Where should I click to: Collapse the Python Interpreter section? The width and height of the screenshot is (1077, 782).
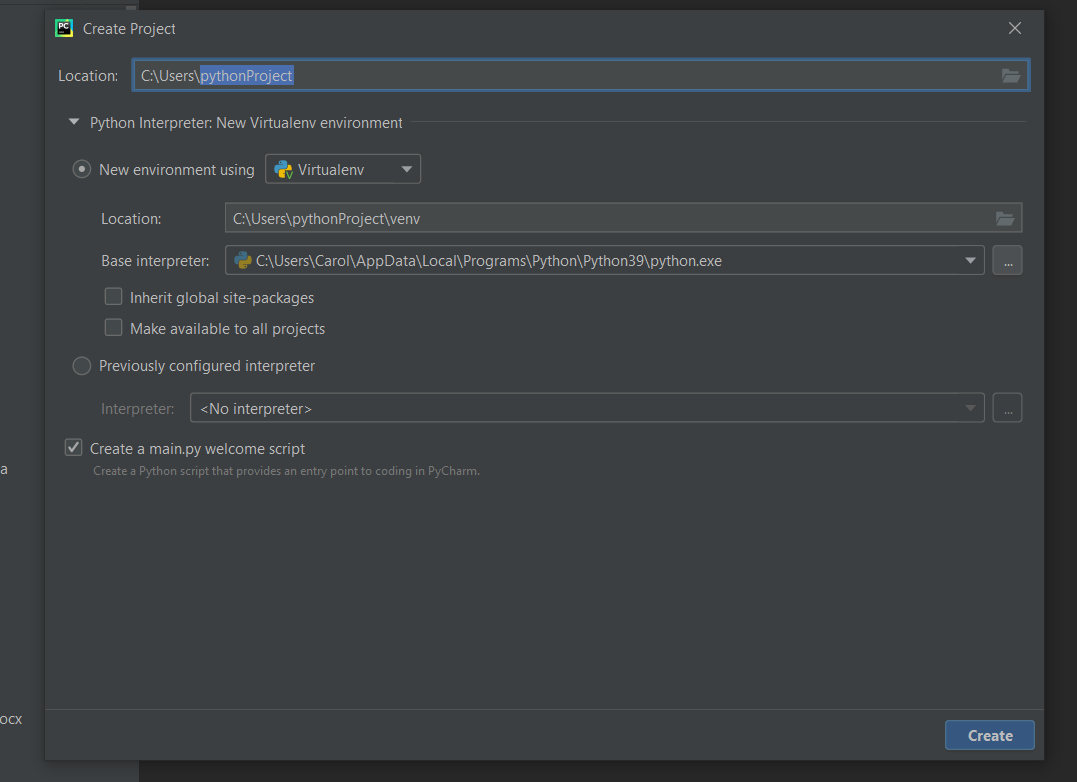74,122
